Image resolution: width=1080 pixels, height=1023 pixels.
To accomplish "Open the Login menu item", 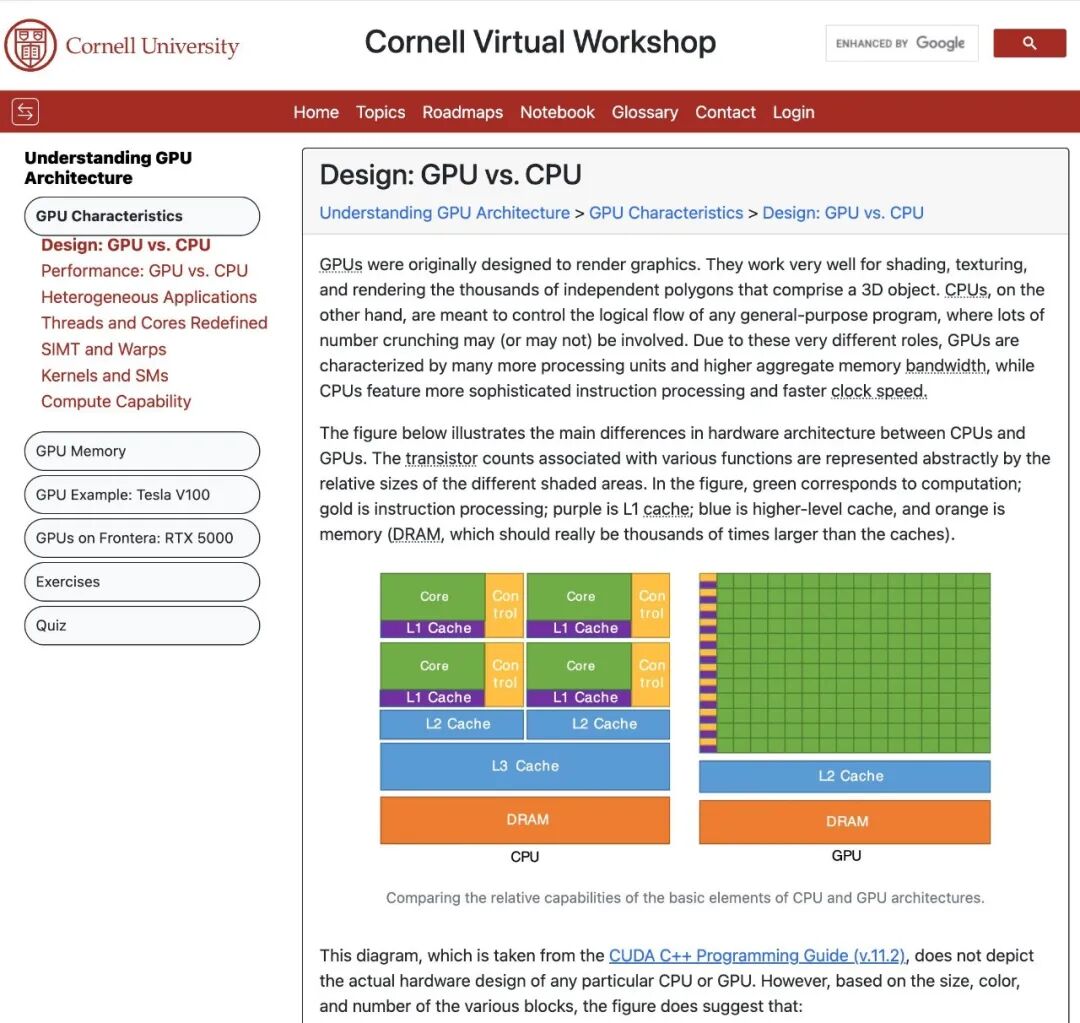I will (x=793, y=112).
